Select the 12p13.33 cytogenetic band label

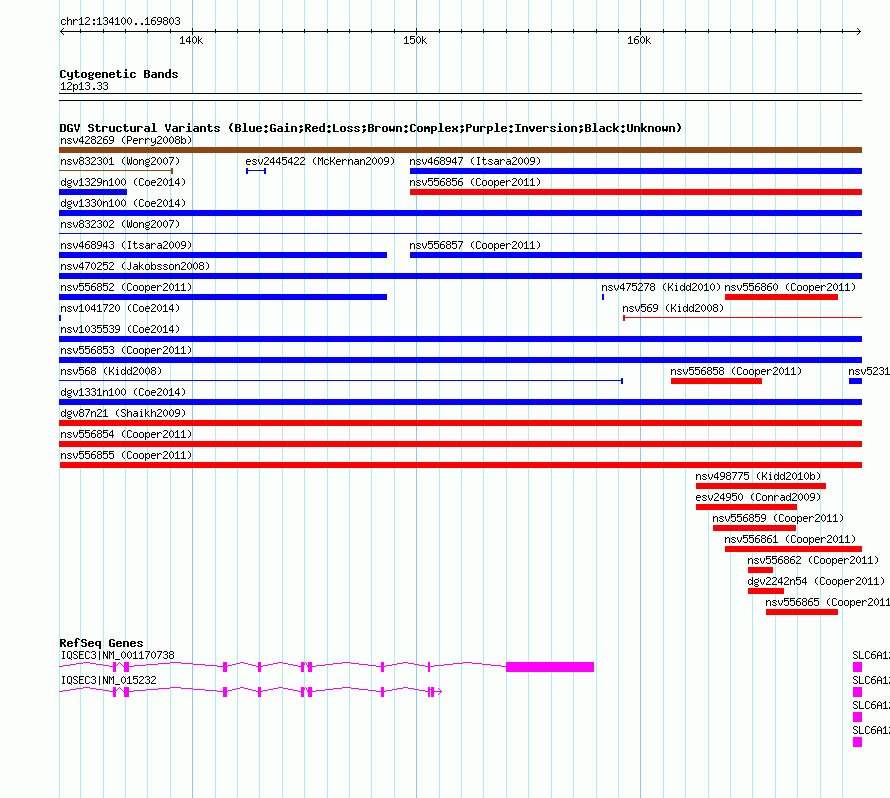(84, 86)
